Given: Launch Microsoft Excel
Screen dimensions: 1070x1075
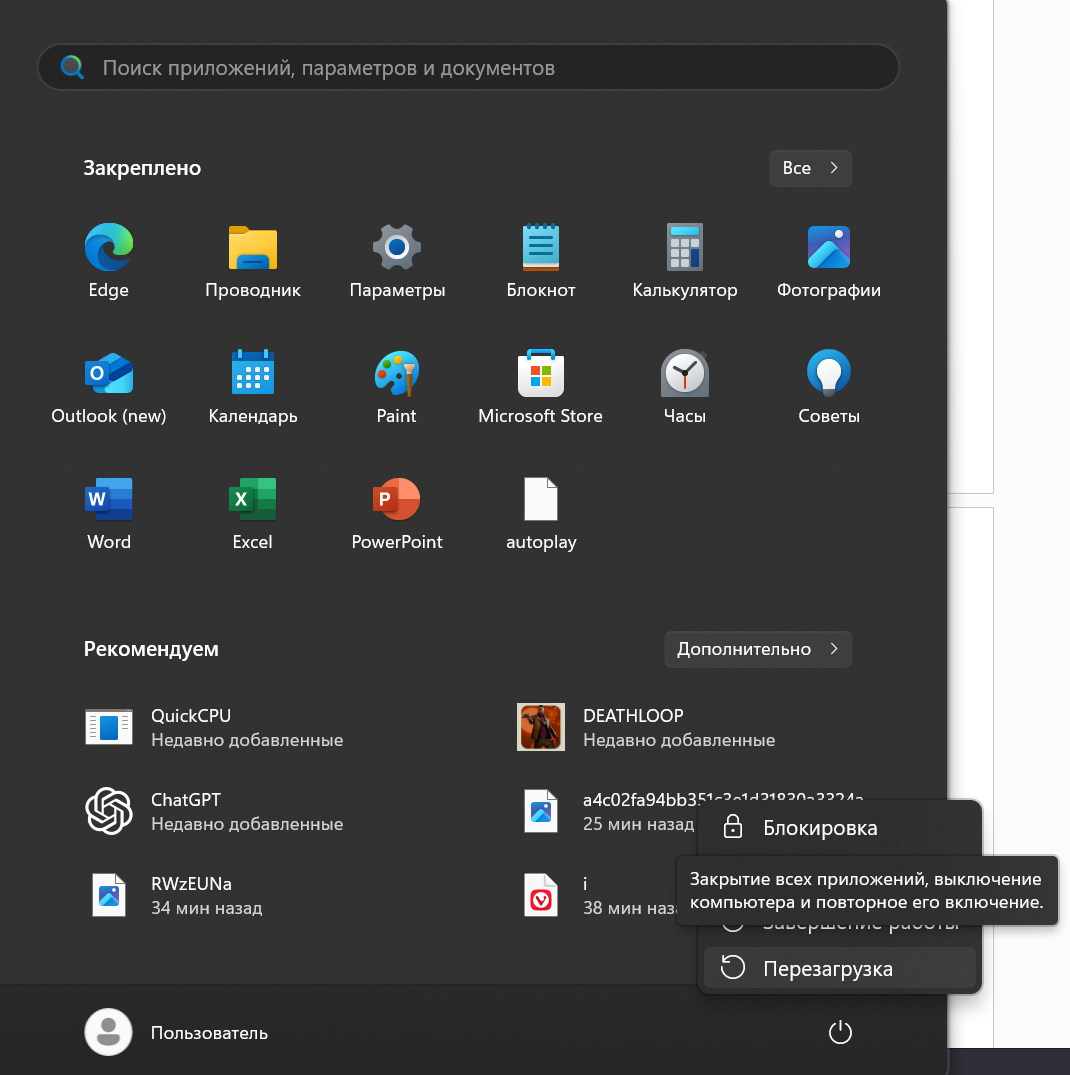Looking at the screenshot, I should [x=253, y=513].
